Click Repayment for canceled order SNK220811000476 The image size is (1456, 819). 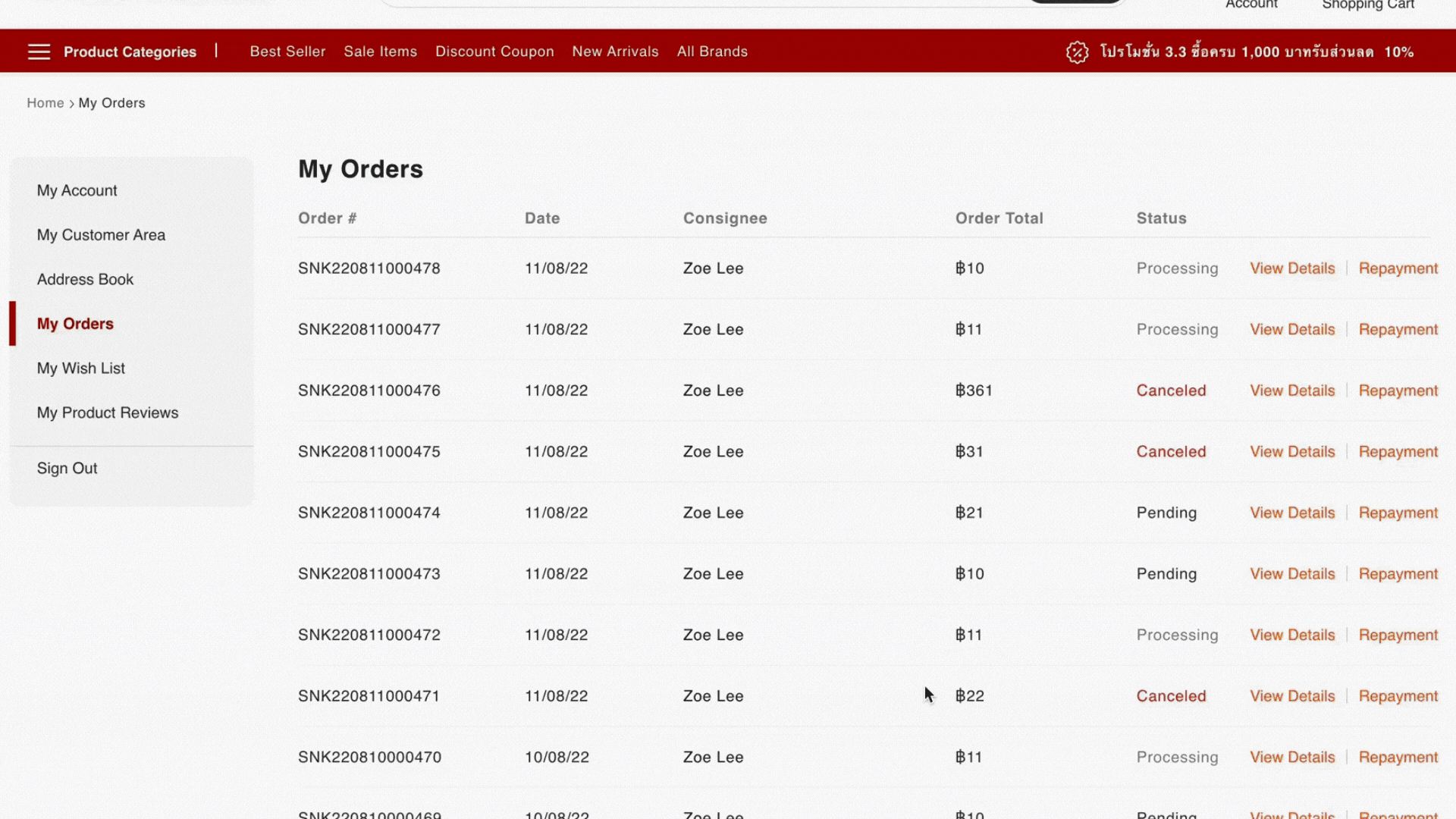[1398, 390]
